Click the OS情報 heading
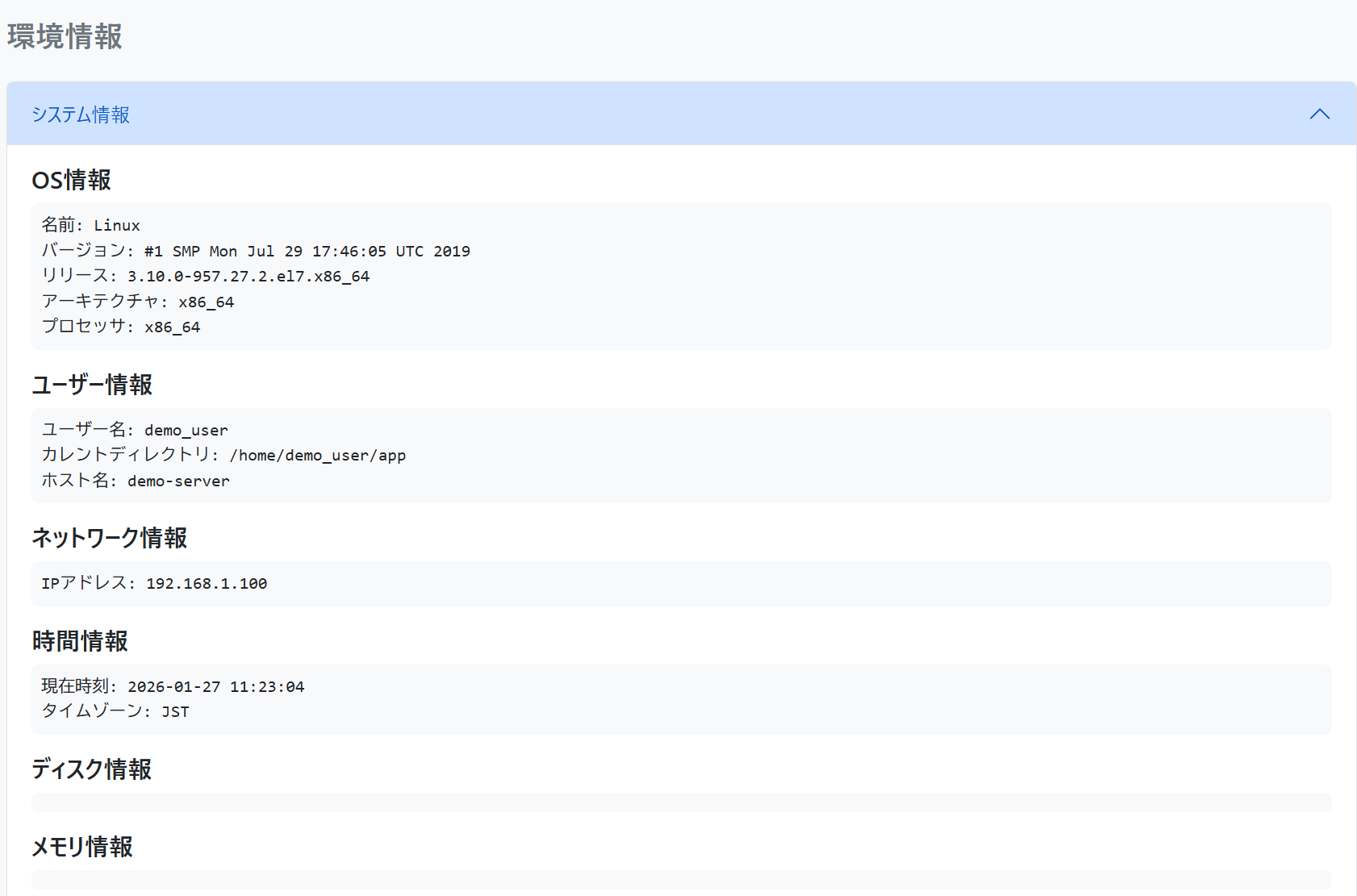Viewport: 1357px width, 896px height. [71, 180]
